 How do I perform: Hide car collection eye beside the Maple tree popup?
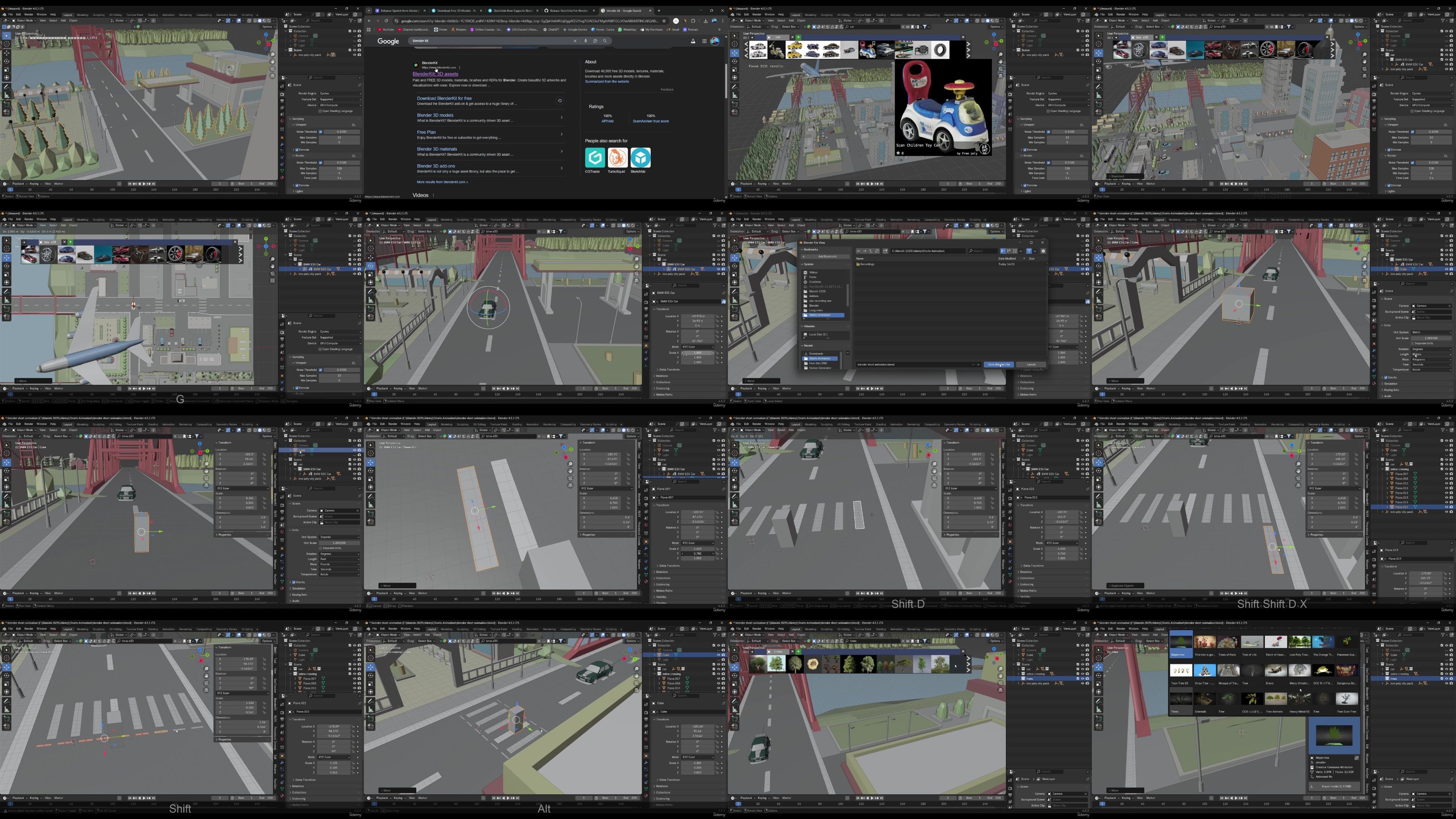[x=1447, y=669]
